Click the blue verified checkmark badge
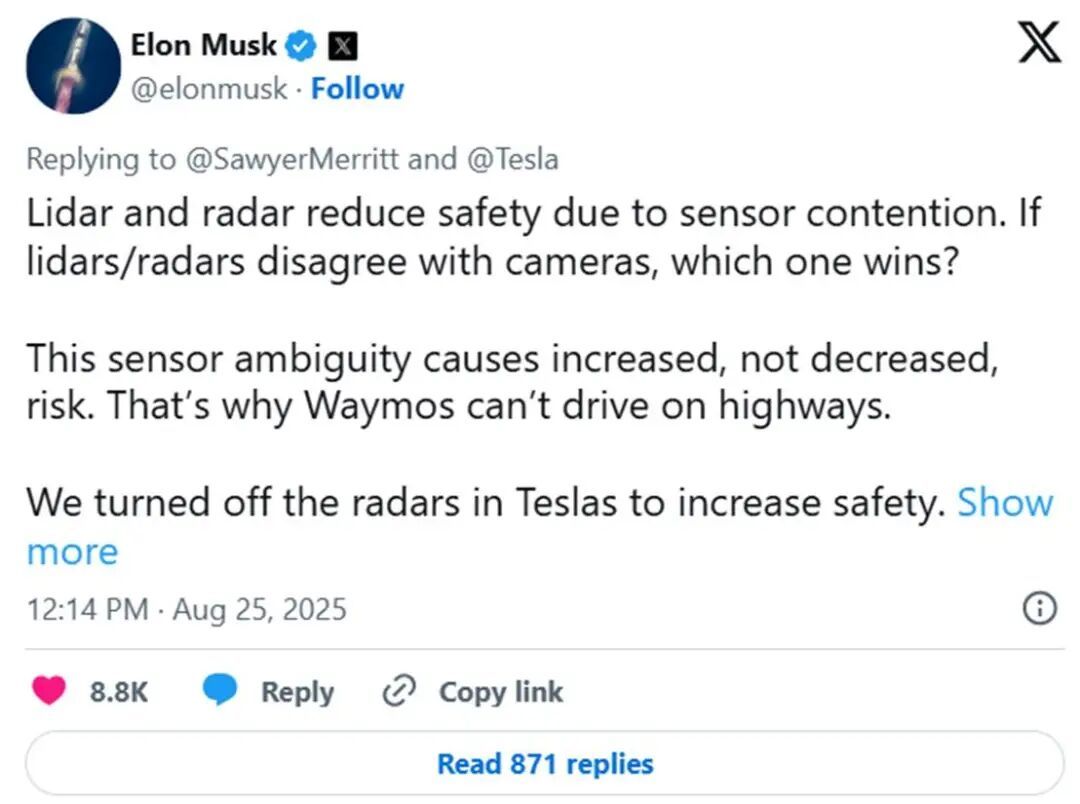1080x804 pixels. [303, 45]
